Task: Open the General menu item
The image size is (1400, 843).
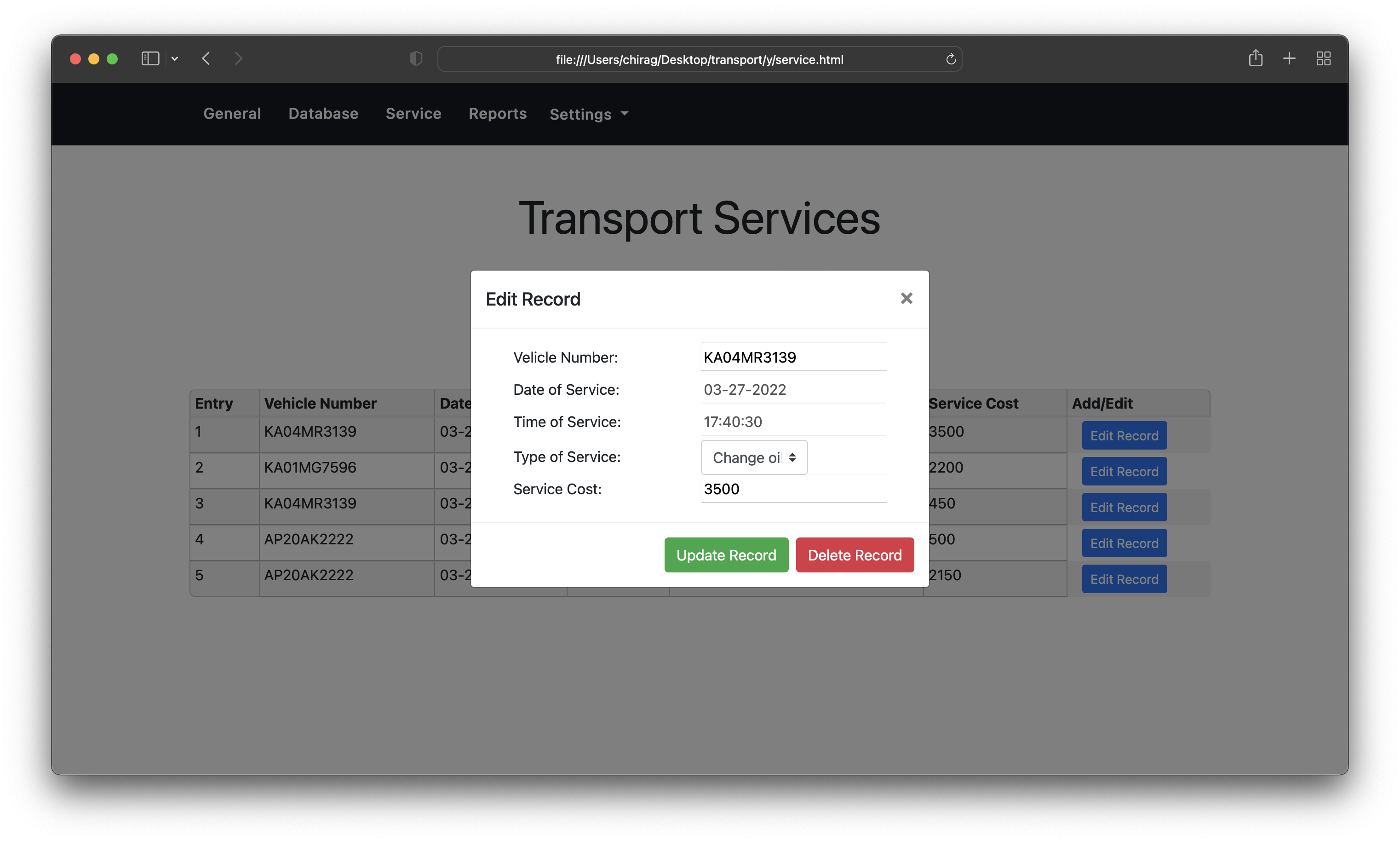Action: pos(232,114)
